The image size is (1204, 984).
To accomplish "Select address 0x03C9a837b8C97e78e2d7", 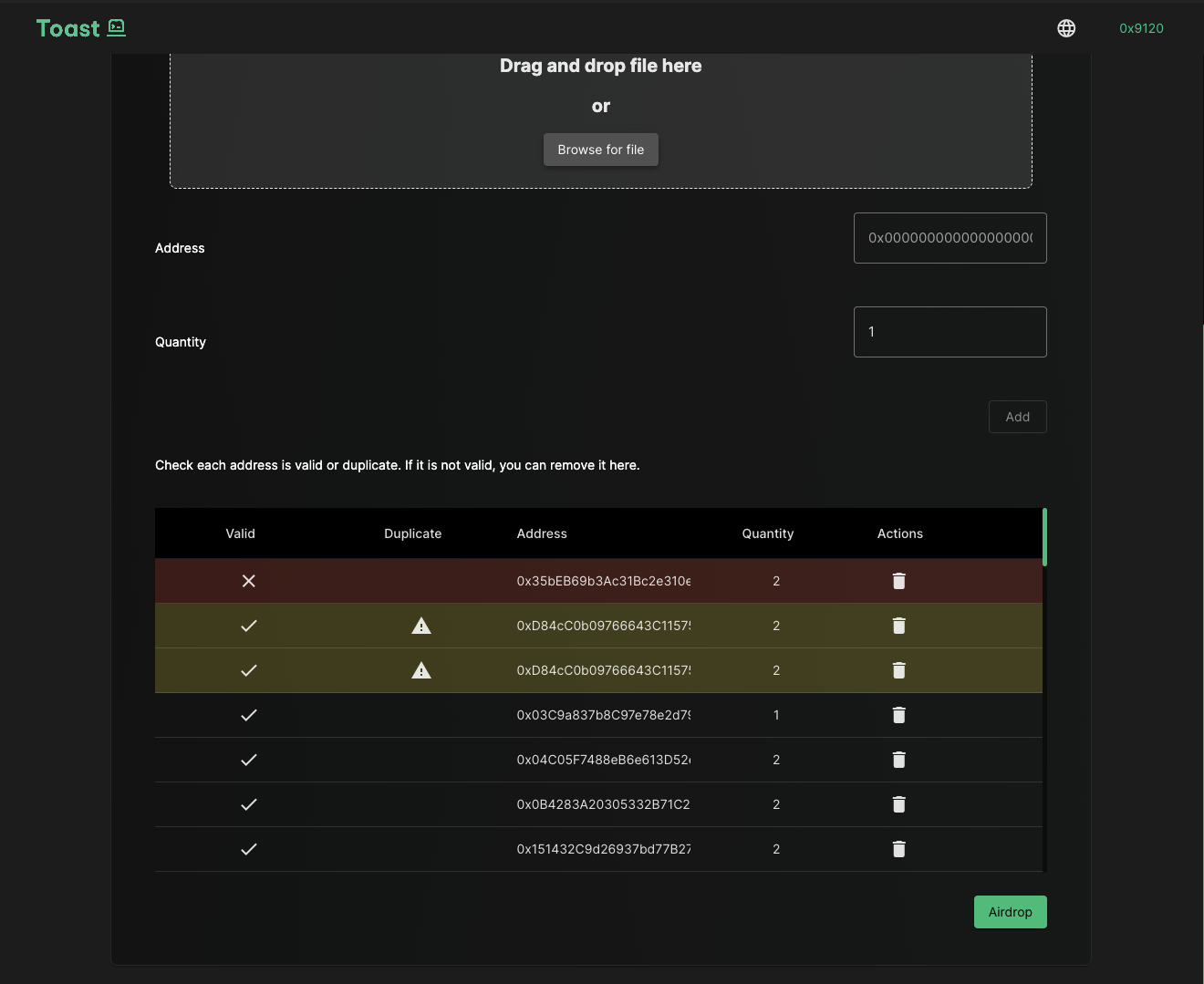I will pos(604,715).
